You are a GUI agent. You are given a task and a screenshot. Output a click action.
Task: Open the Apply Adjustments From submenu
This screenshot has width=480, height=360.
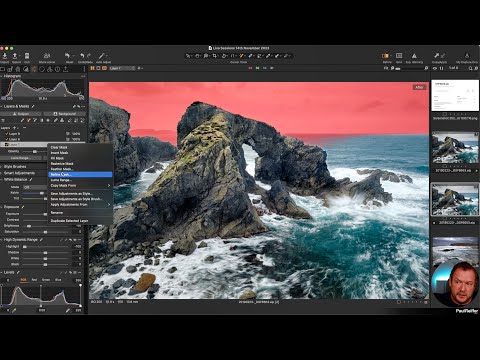80,204
